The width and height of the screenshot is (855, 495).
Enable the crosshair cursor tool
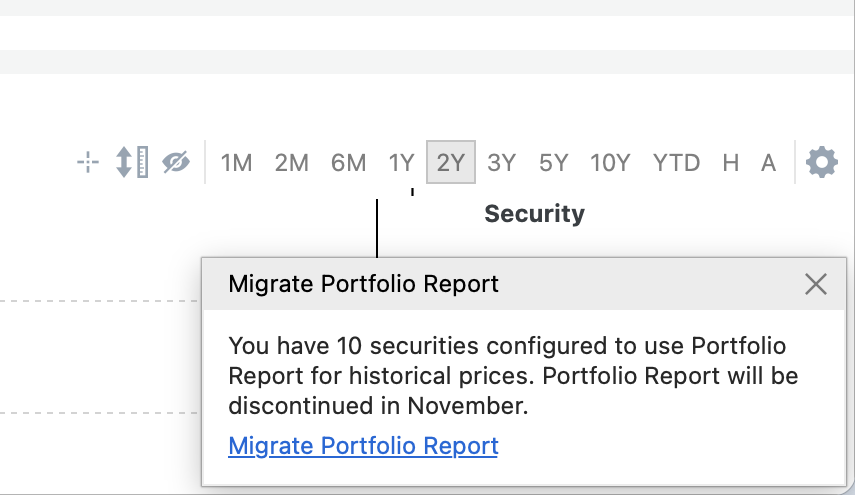pos(88,162)
